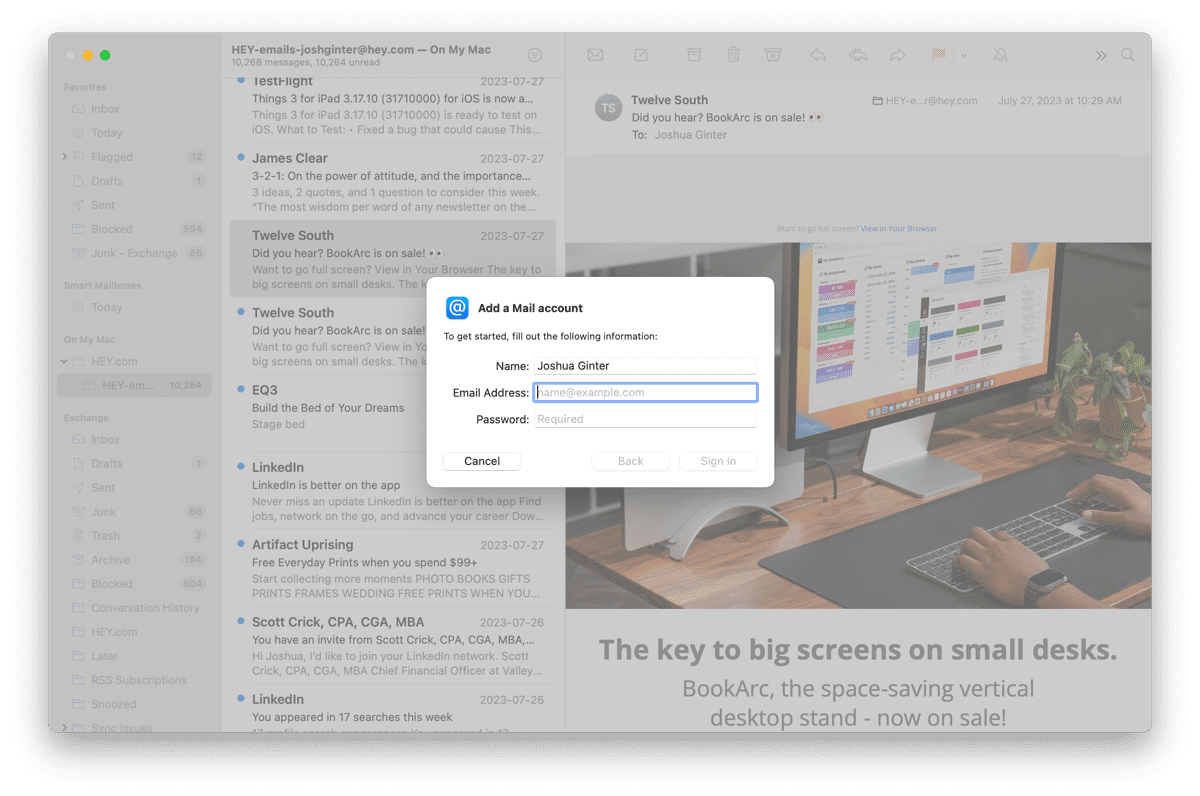Click the Reply All double-arrow icon

coord(858,55)
